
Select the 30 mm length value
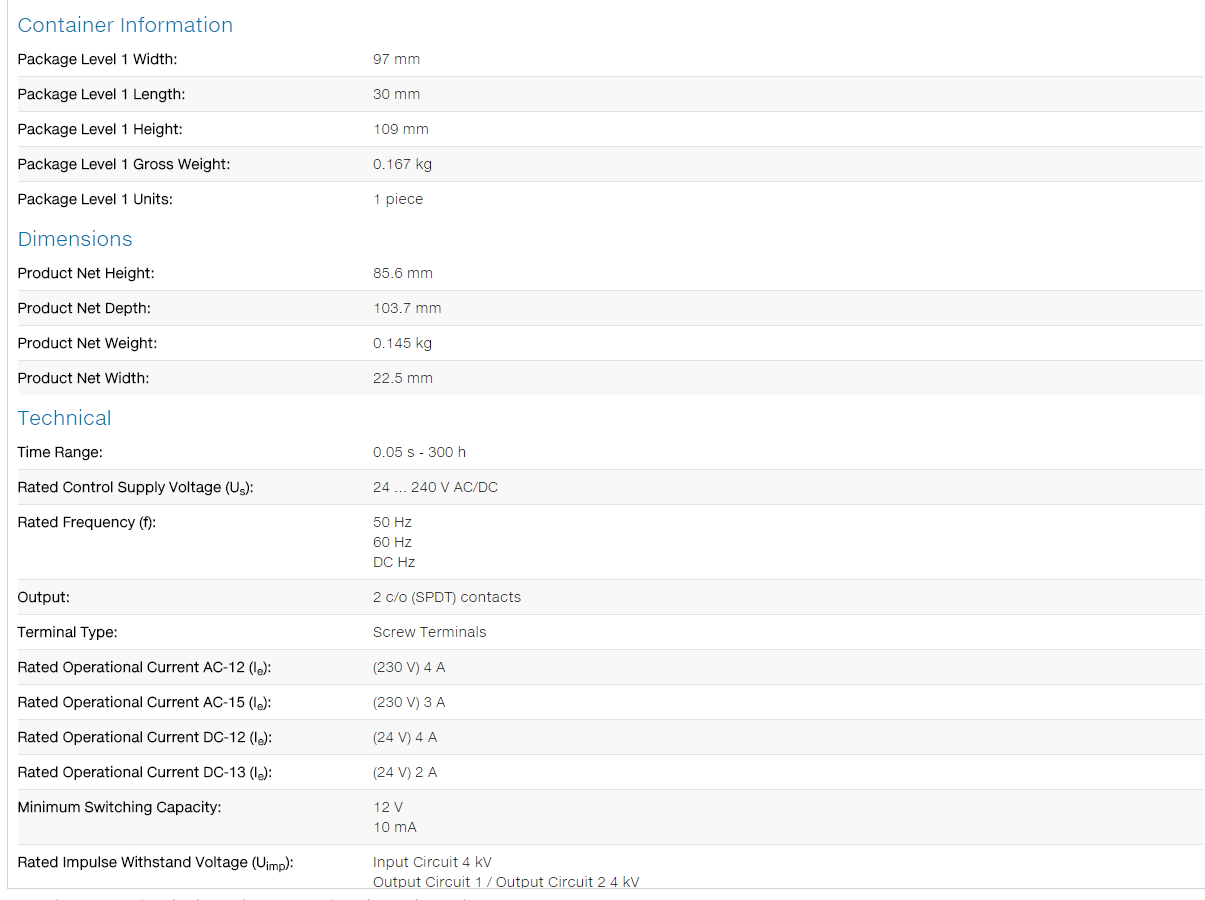coord(396,94)
